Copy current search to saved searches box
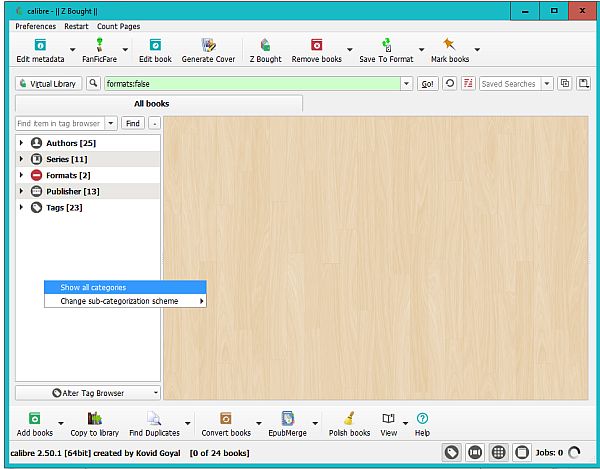The height and width of the screenshot is (469, 600). point(565,83)
